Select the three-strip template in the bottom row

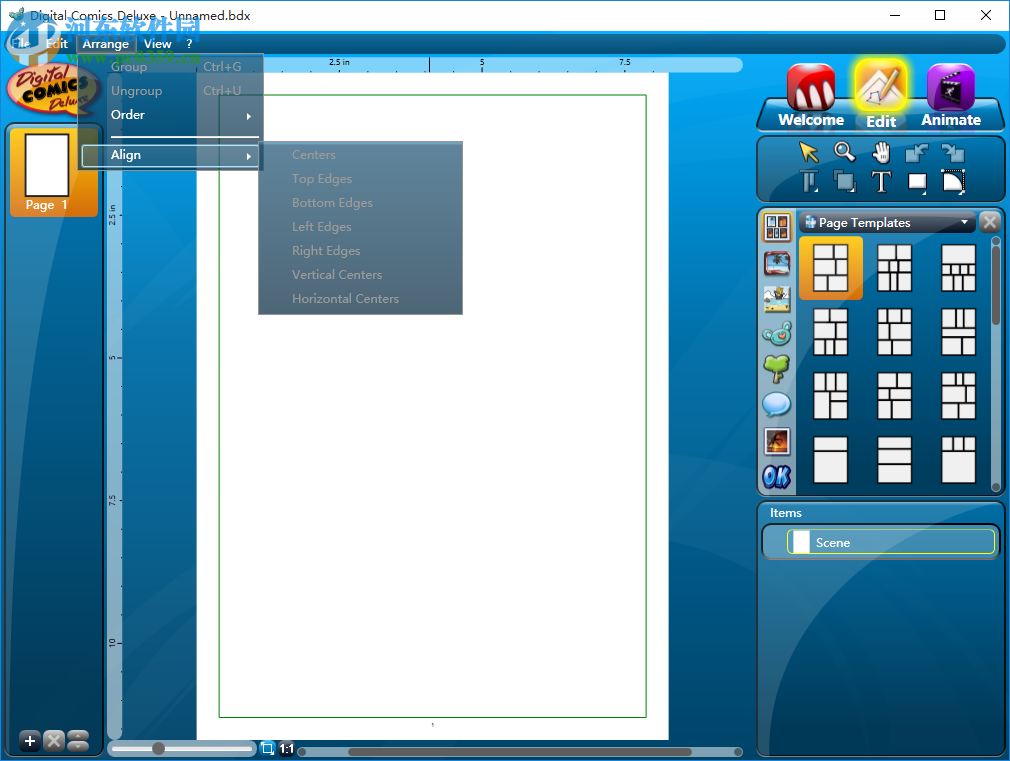[x=895, y=459]
